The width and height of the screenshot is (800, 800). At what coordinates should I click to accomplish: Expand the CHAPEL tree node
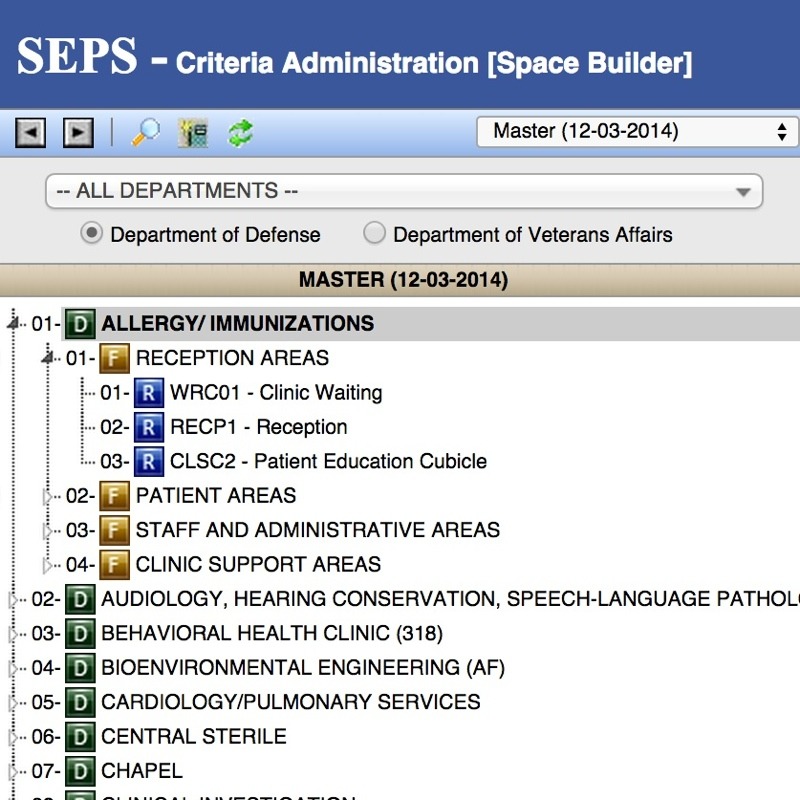click(13, 772)
